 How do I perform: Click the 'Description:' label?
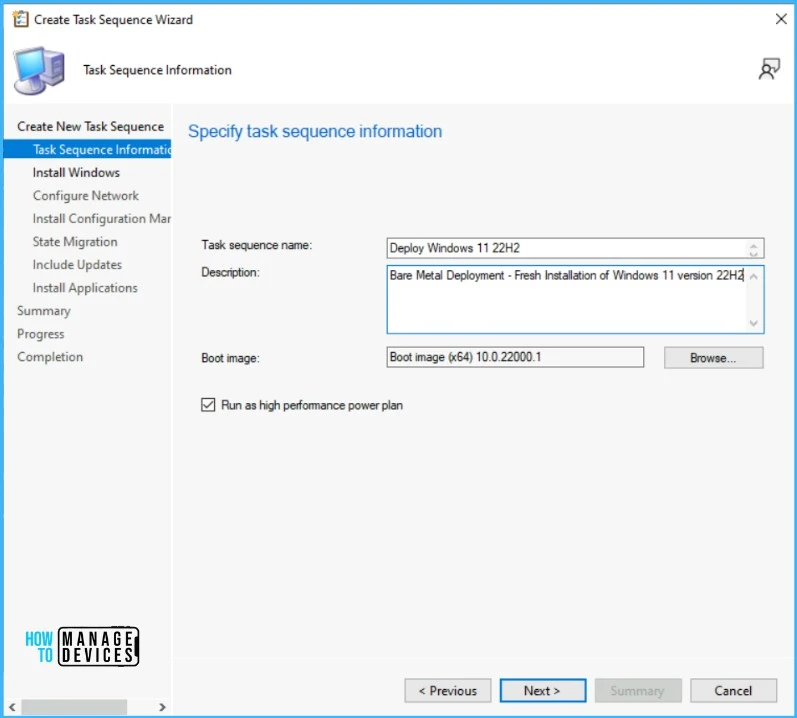point(230,272)
